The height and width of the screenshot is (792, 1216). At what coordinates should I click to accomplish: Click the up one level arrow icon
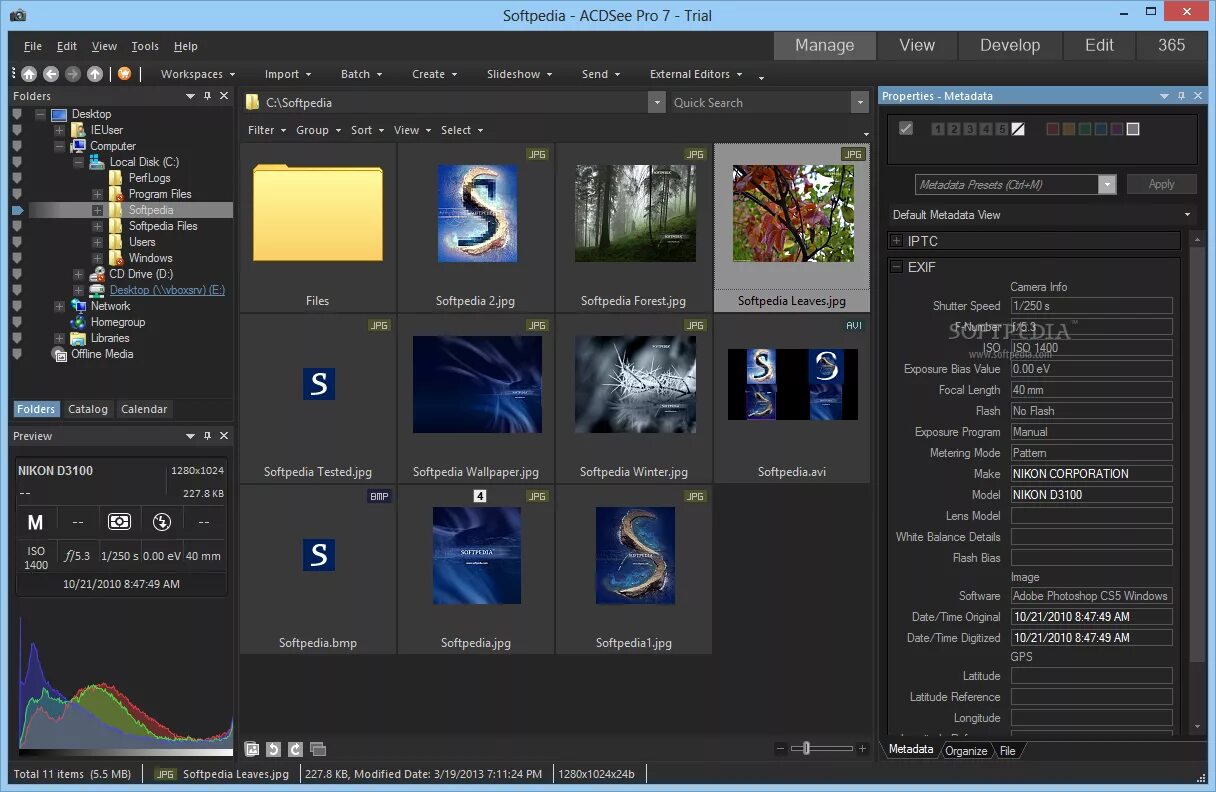point(95,74)
